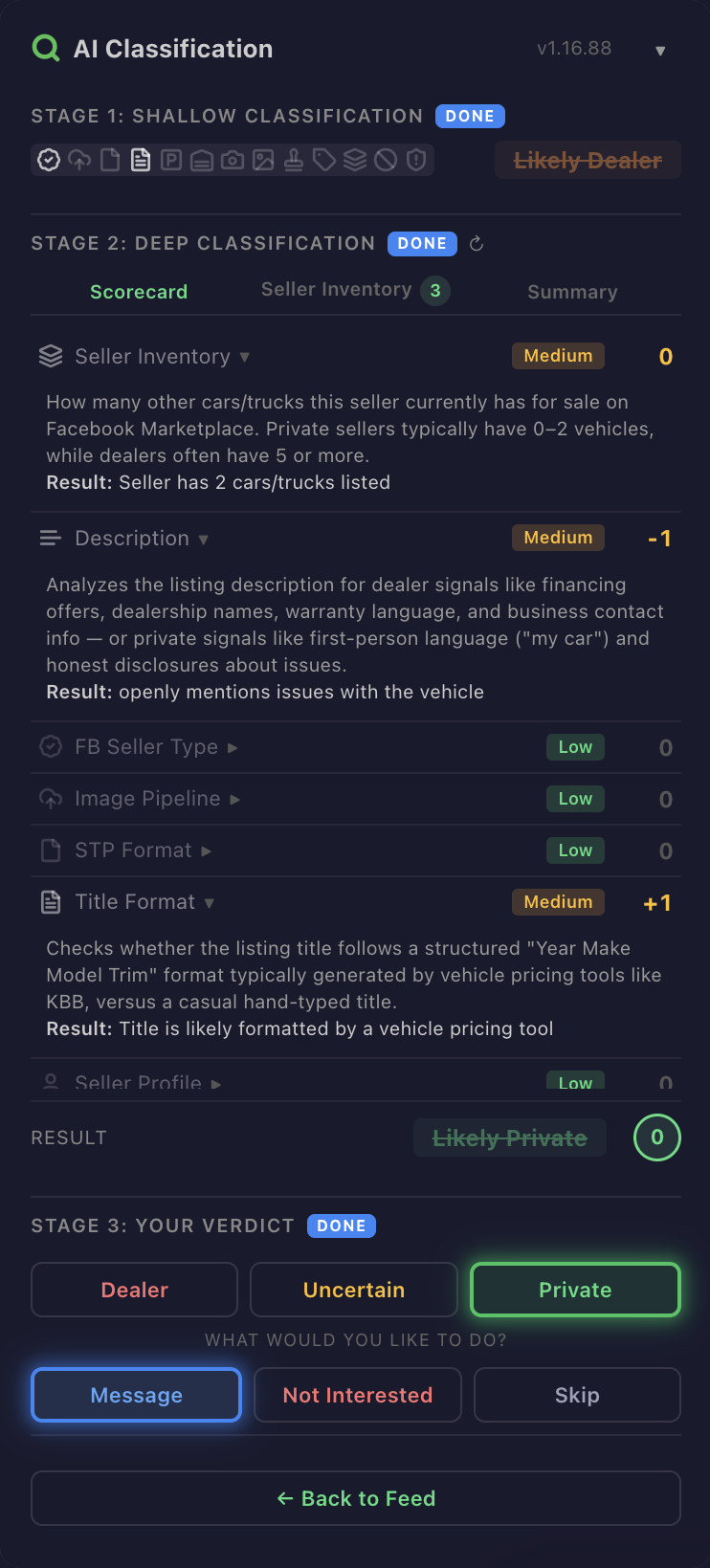This screenshot has height=1568, width=710.
Task: Switch to the Seller Inventory tab
Action: point(355,290)
